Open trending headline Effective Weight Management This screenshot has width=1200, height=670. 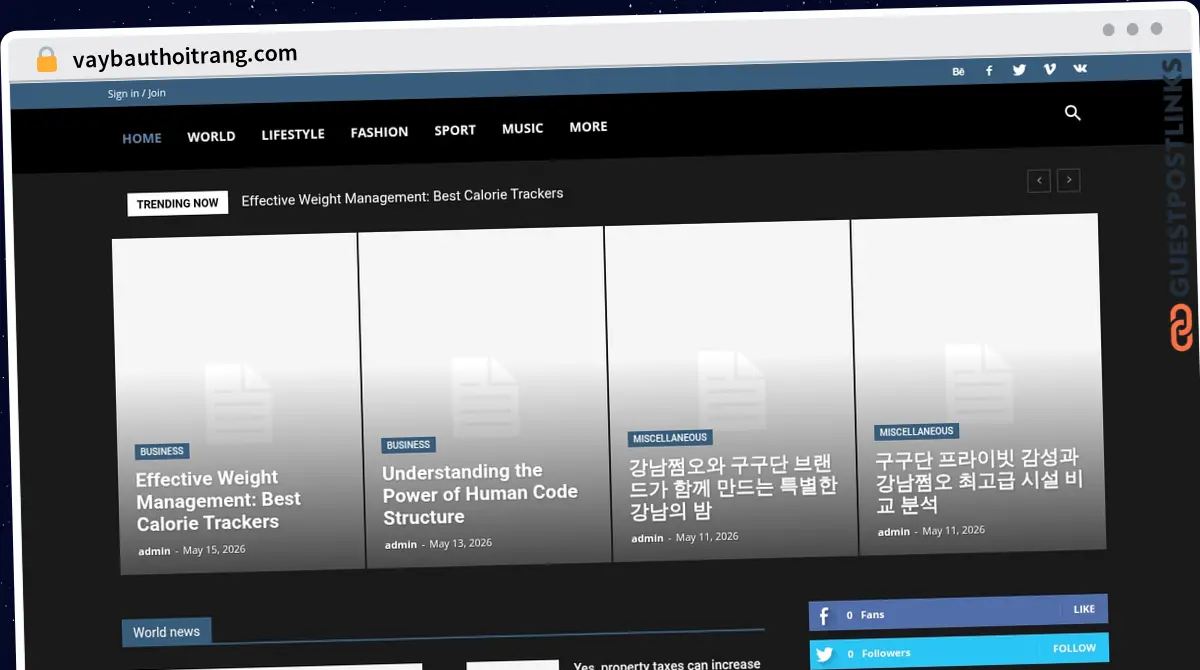pyautogui.click(x=402, y=197)
